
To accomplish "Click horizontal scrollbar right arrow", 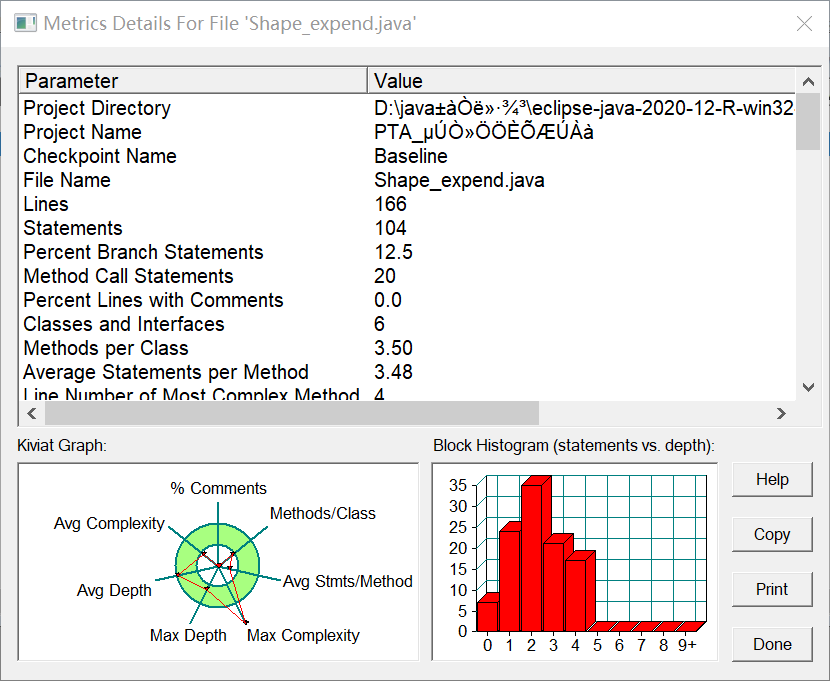I will coord(781,413).
